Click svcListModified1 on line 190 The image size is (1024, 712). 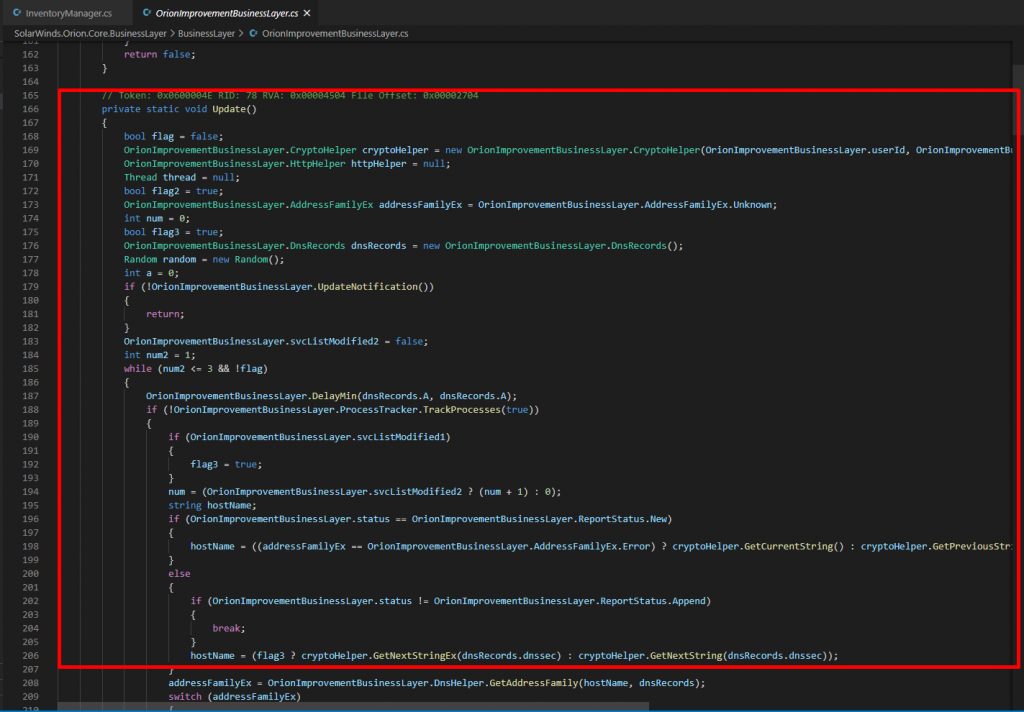(401, 437)
